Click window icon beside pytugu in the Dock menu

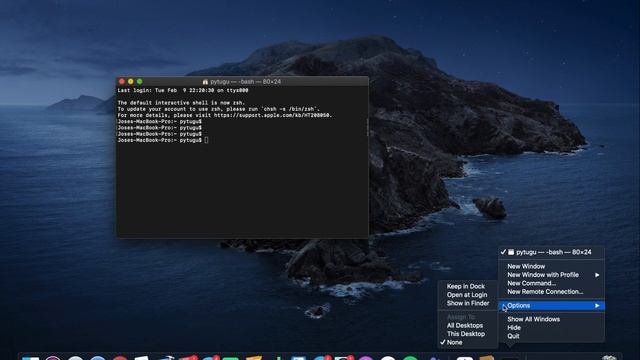tap(511, 252)
